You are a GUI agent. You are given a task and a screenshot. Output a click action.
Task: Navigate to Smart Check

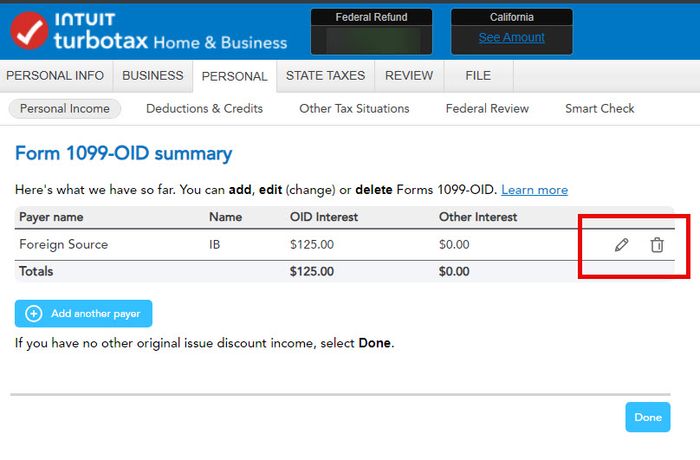click(x=599, y=109)
